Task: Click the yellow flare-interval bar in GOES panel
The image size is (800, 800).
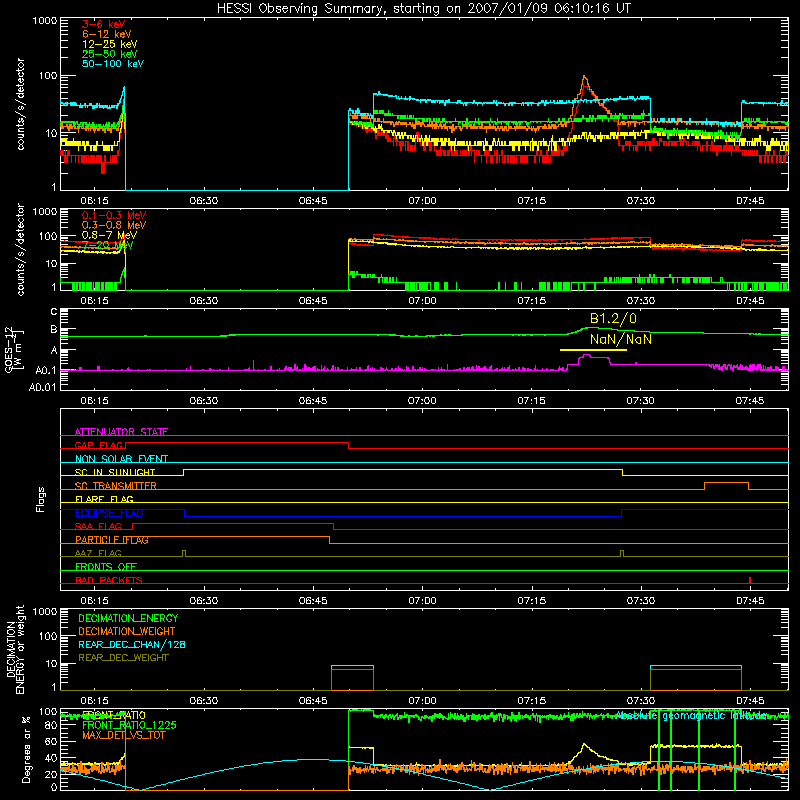Action: 593,350
